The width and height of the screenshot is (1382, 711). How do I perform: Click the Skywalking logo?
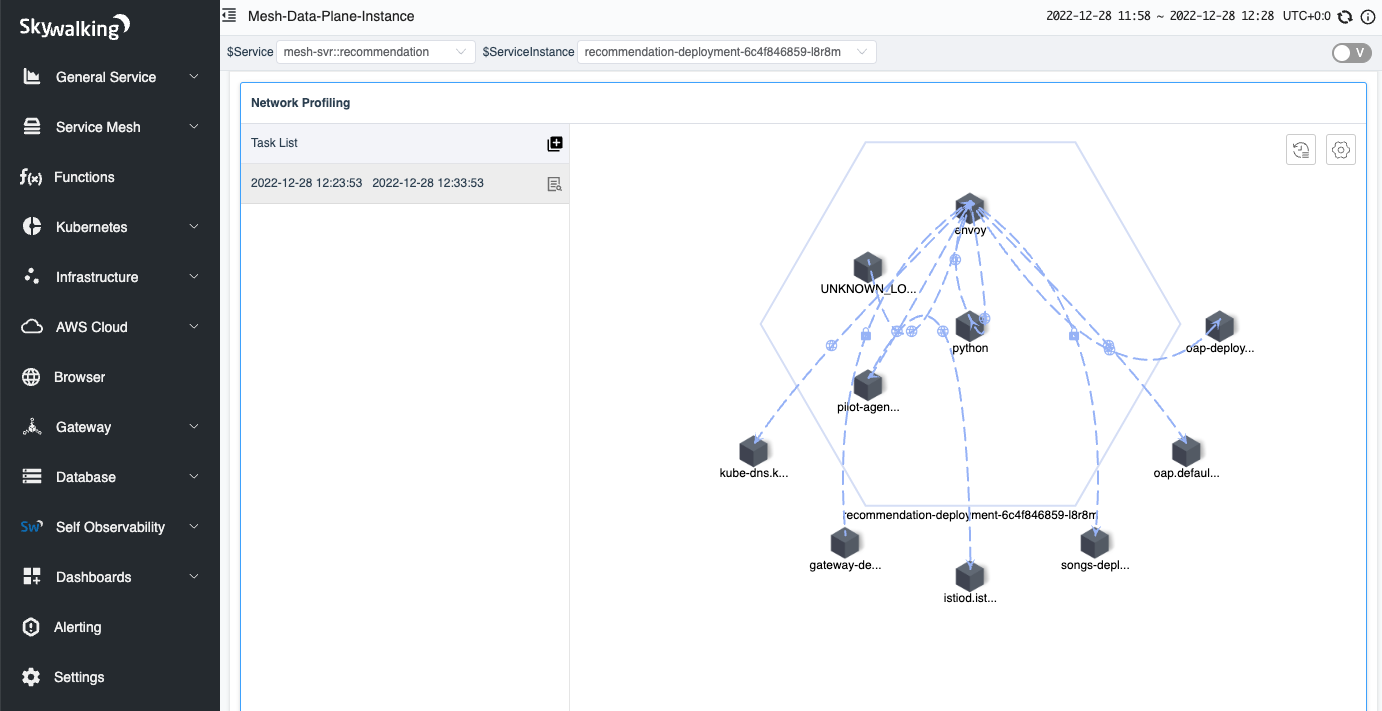click(75, 27)
